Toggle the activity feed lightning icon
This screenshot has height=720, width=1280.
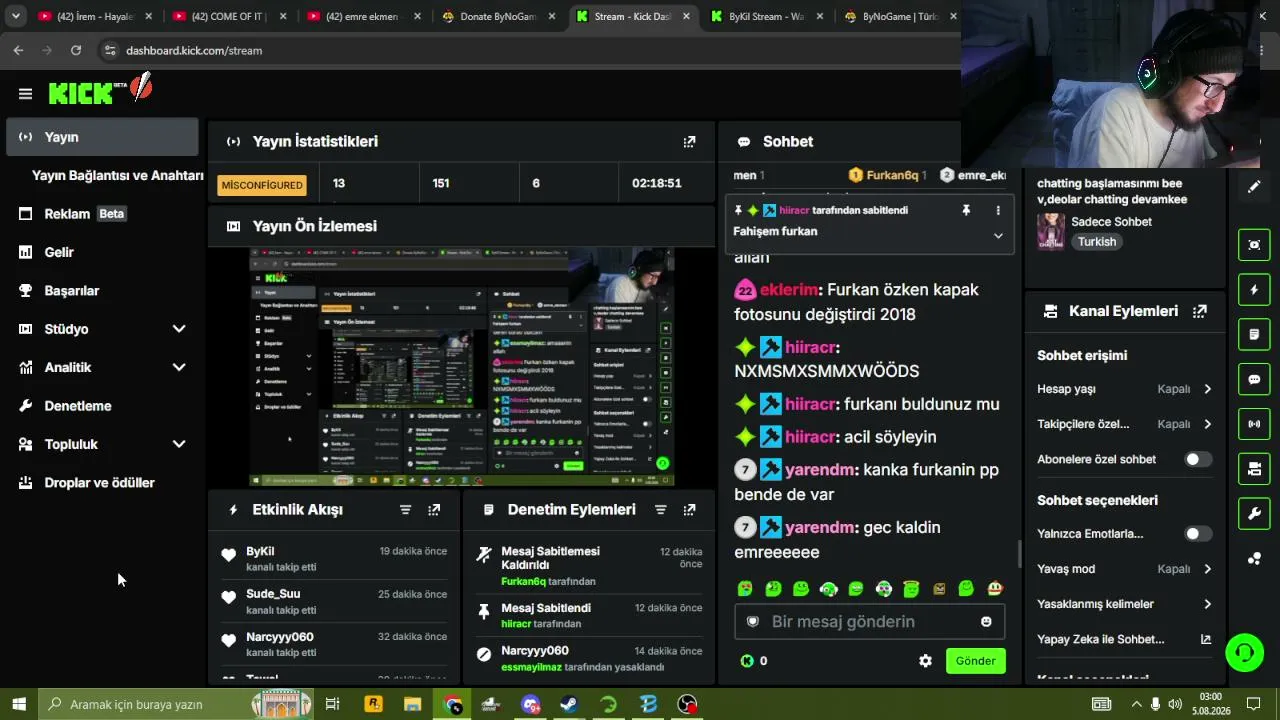[1254, 290]
